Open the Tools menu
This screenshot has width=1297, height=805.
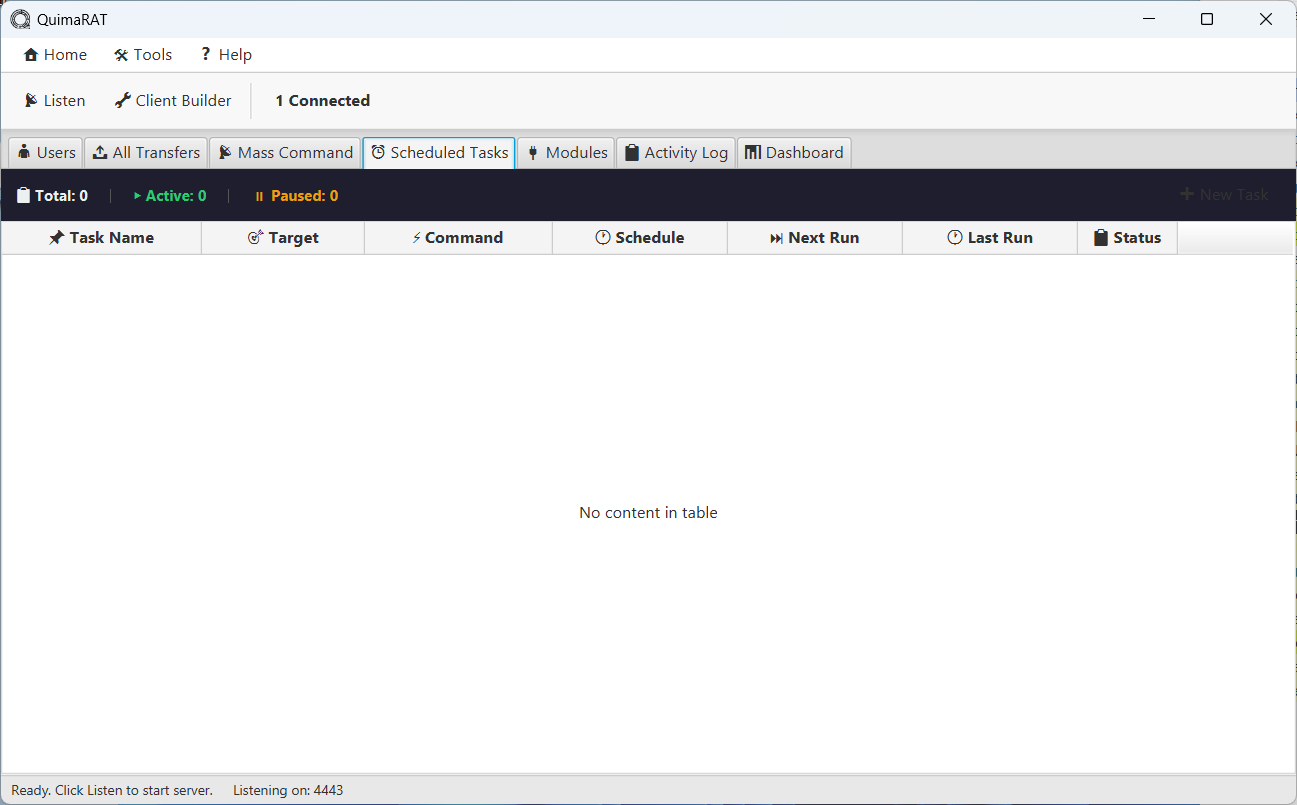(143, 54)
